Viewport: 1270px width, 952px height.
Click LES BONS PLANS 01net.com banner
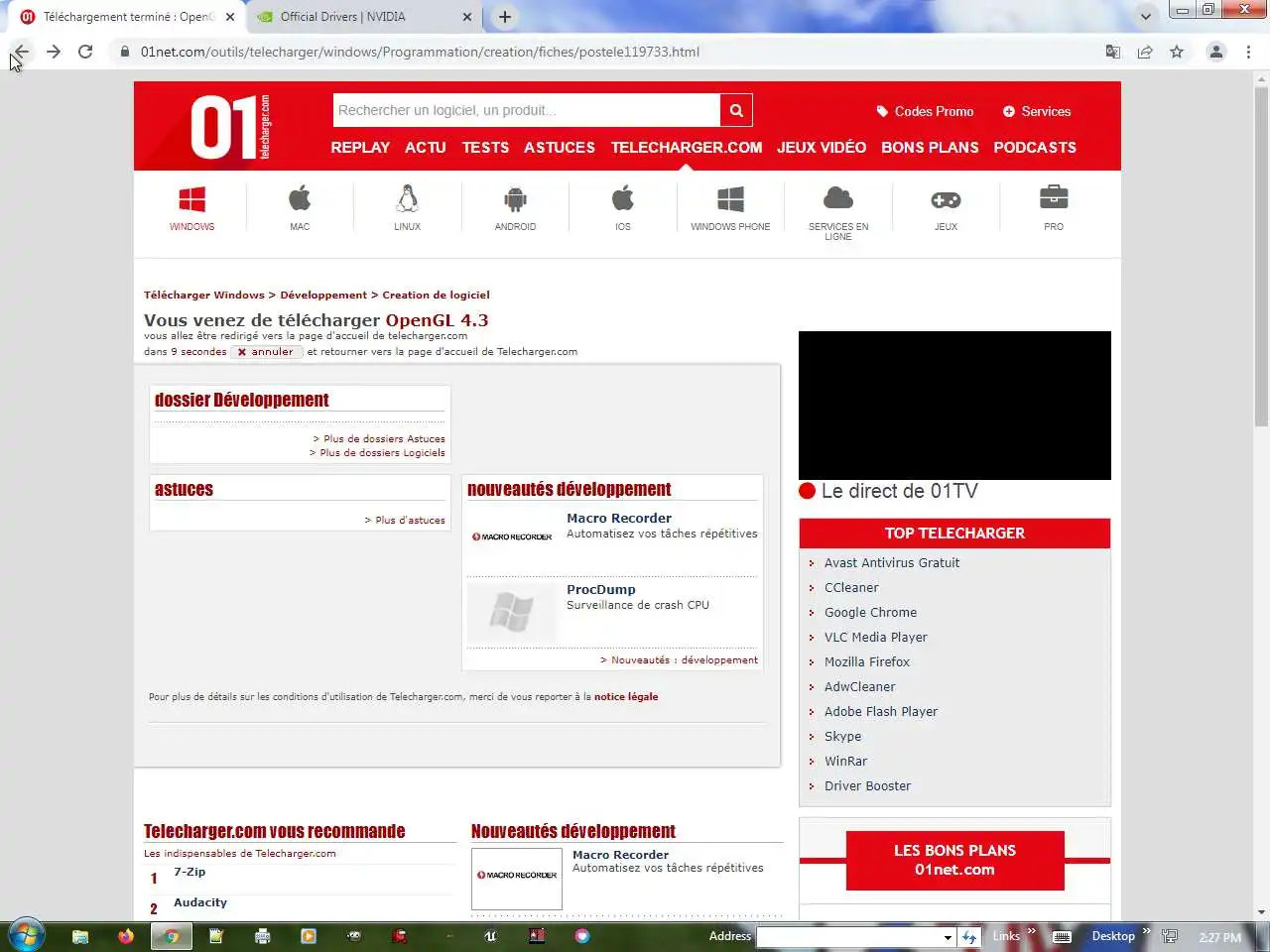click(x=954, y=860)
